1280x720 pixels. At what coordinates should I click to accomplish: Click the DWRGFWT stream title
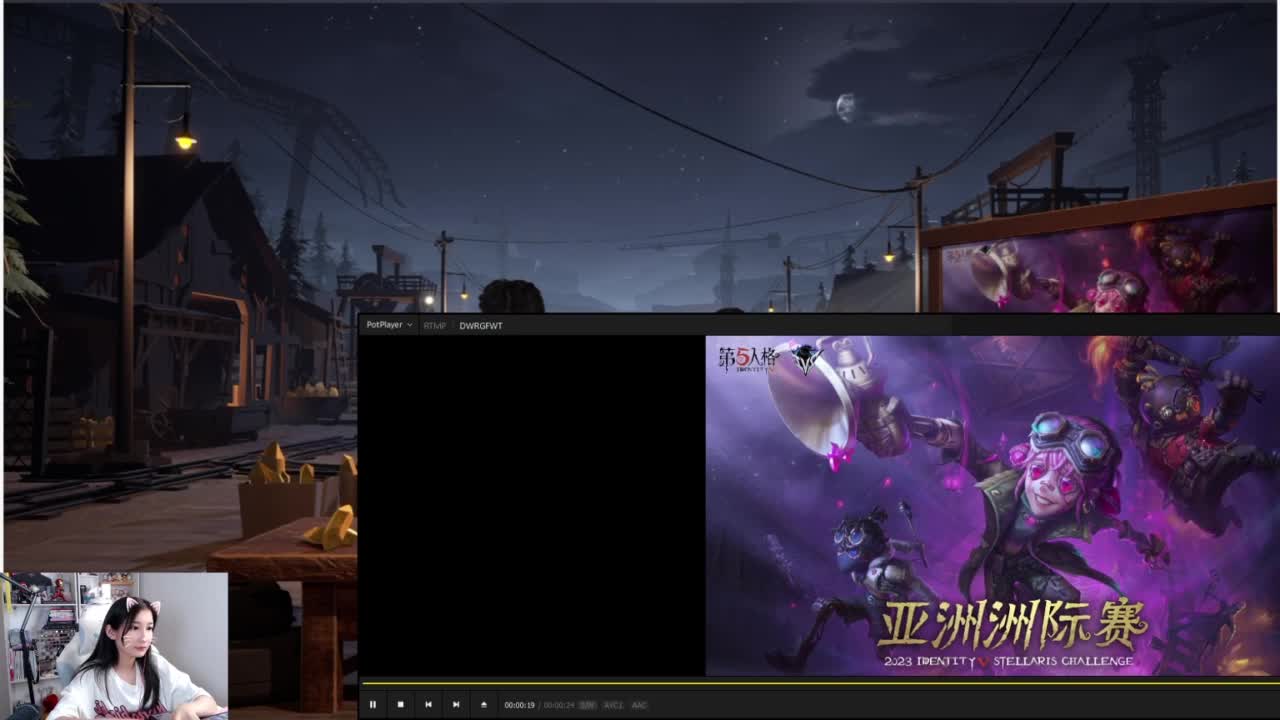coord(481,326)
